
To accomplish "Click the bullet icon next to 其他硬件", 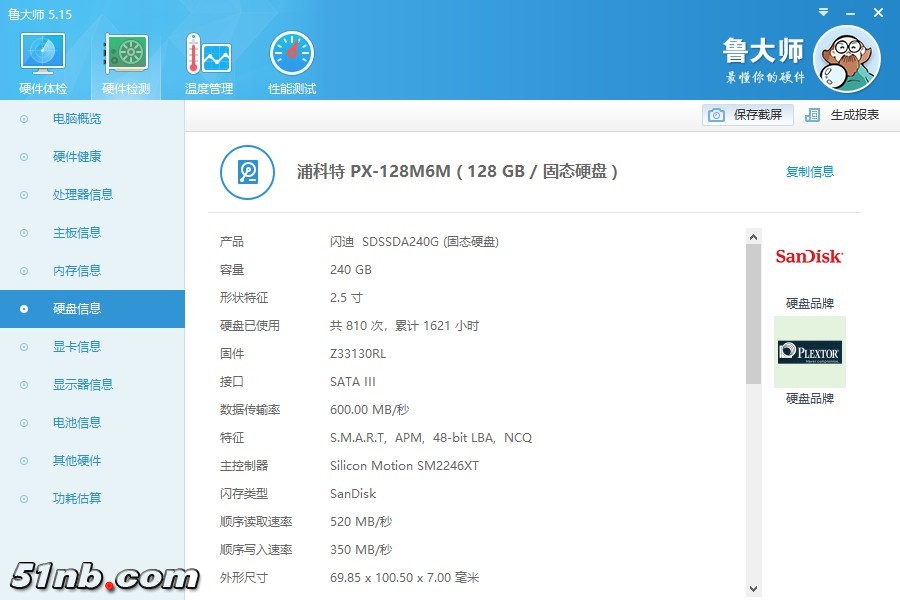I will click(x=24, y=460).
